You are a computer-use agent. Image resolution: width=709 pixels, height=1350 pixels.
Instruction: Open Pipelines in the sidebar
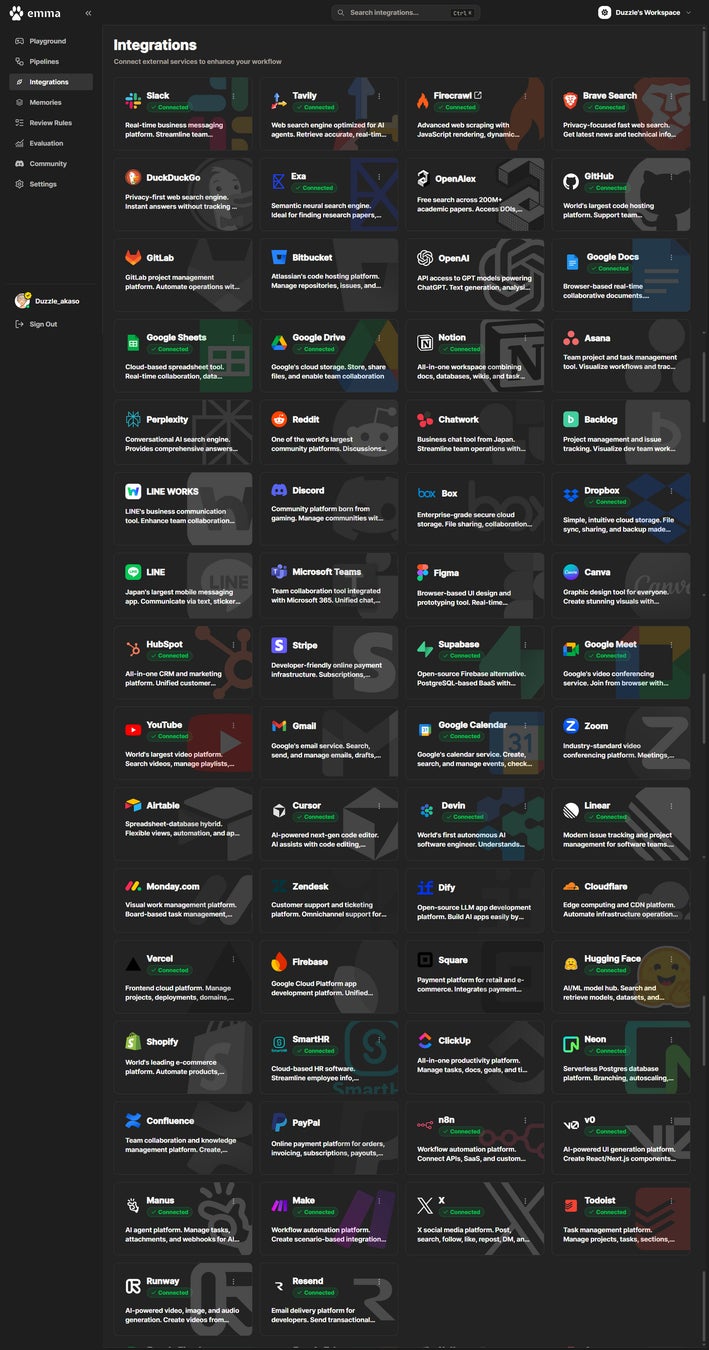pyautogui.click(x=50, y=62)
